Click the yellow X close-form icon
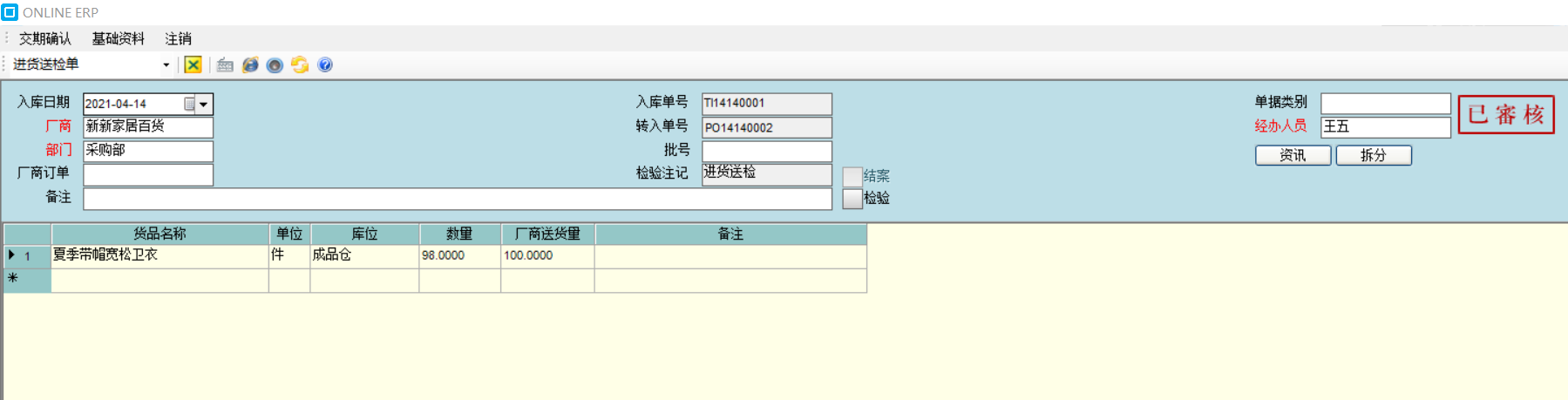The height and width of the screenshot is (400, 1568). pos(193,64)
